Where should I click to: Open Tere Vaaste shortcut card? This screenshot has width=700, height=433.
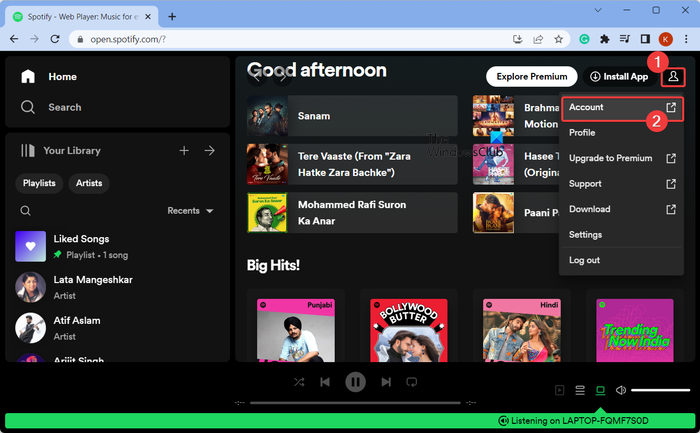352,164
